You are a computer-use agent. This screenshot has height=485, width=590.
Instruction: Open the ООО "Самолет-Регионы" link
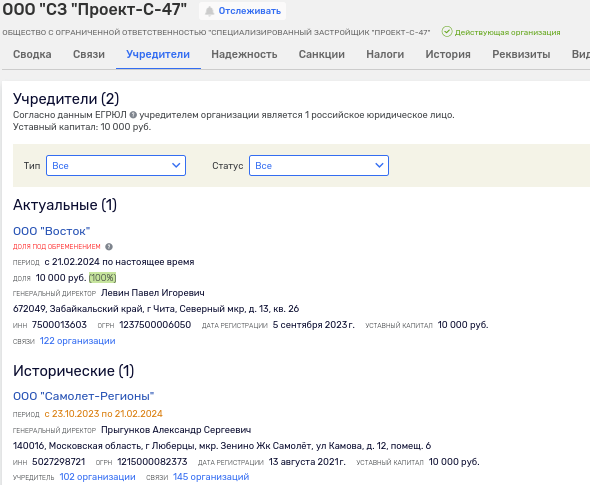[84, 396]
